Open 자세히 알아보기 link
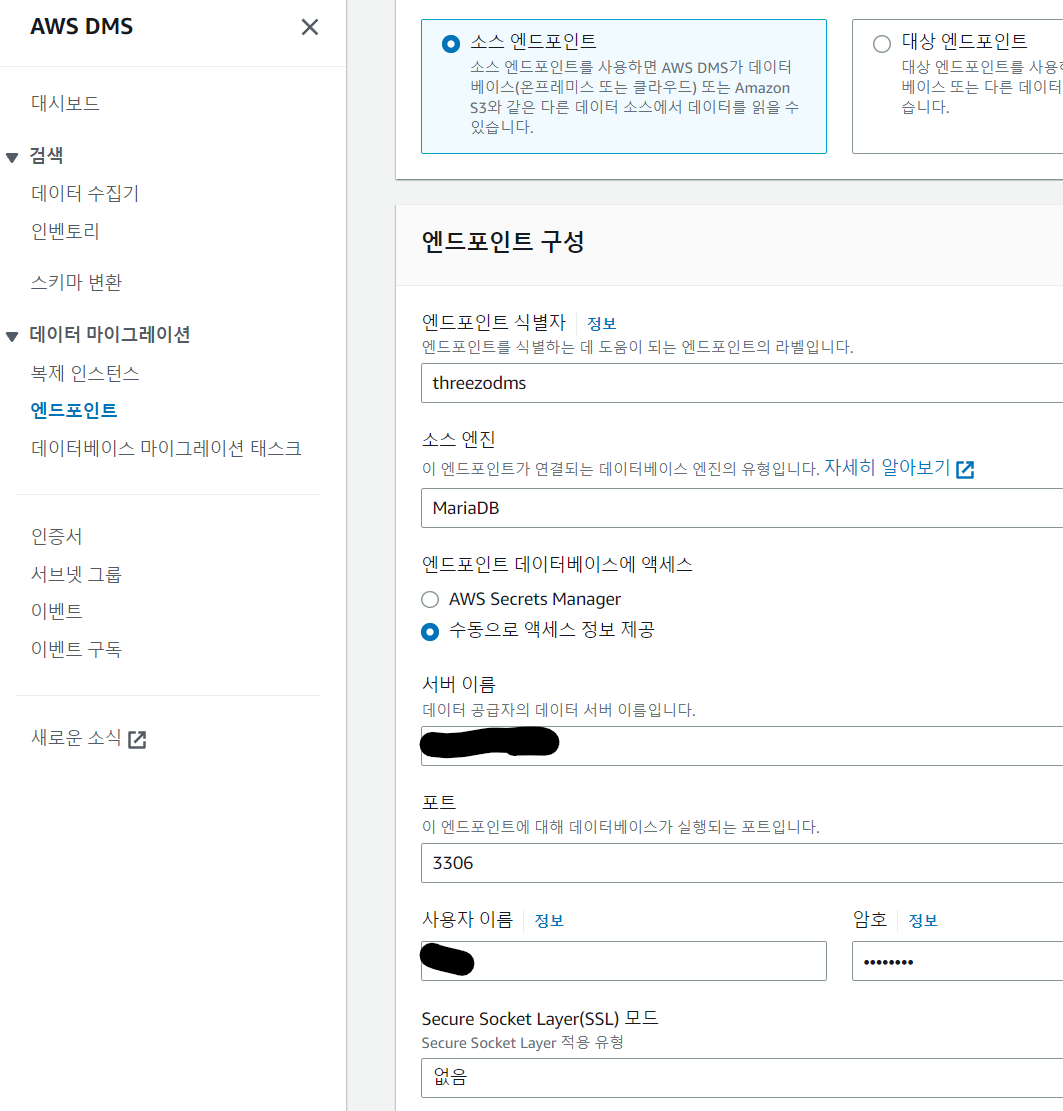The height and width of the screenshot is (1111, 1063). pos(887,468)
